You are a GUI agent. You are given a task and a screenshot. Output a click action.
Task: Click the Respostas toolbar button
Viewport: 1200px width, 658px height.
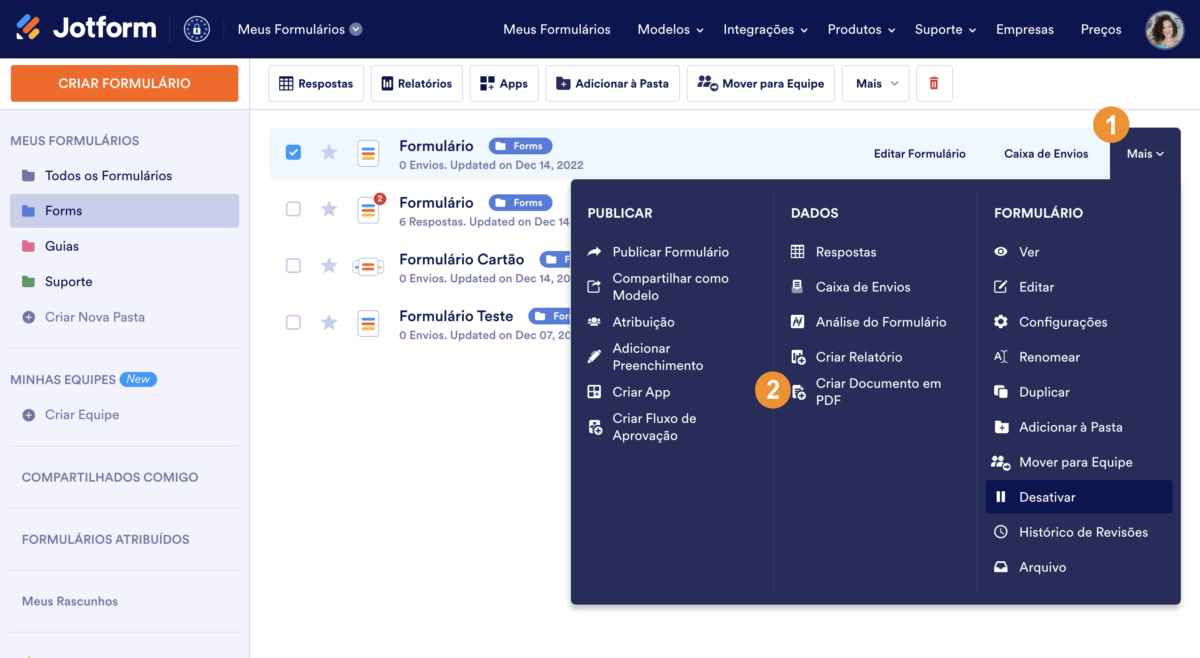316,84
